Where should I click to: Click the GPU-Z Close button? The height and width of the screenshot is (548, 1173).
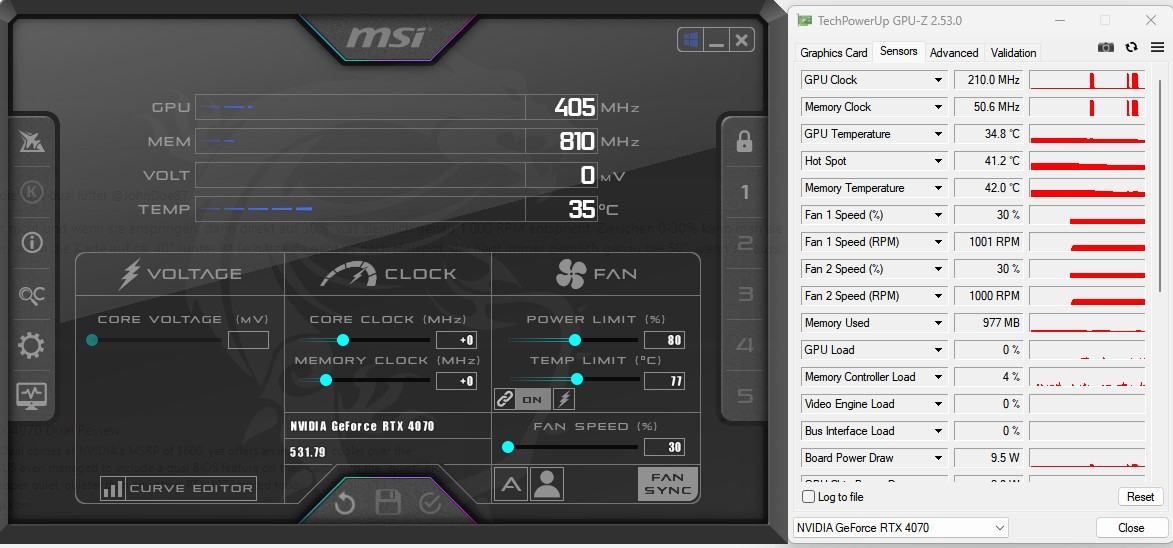click(1131, 528)
